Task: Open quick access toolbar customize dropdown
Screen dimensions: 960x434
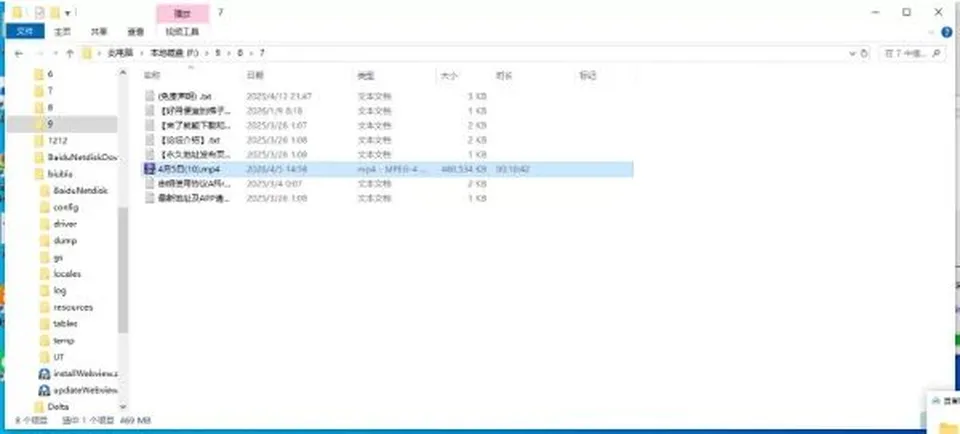Action: click(67, 13)
